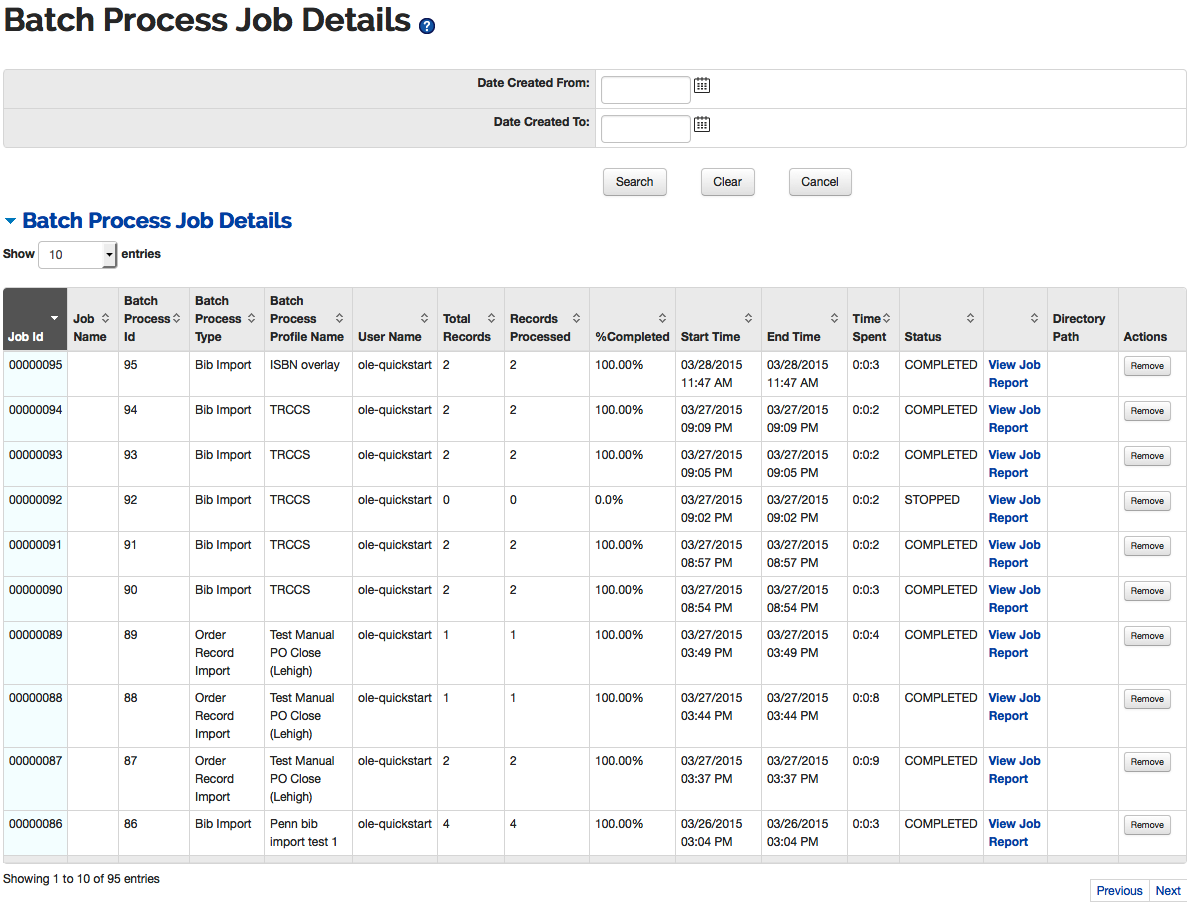Remove job 00000089 from the list

click(1146, 636)
